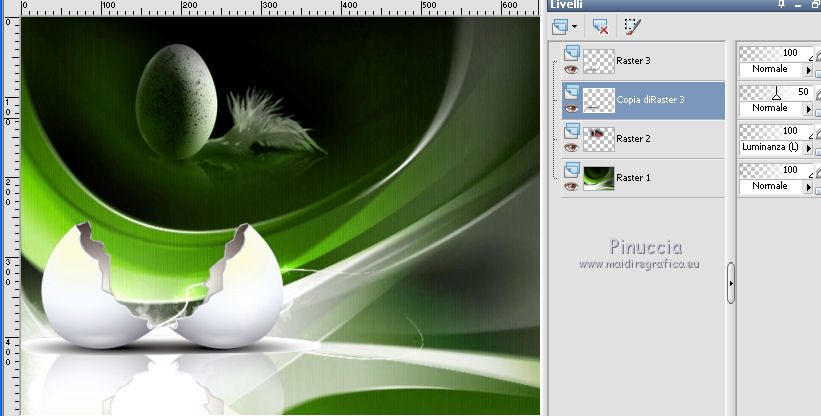Screen dimensions: 821x416
Task: Select the Raster 1 layer name
Action: (633, 178)
